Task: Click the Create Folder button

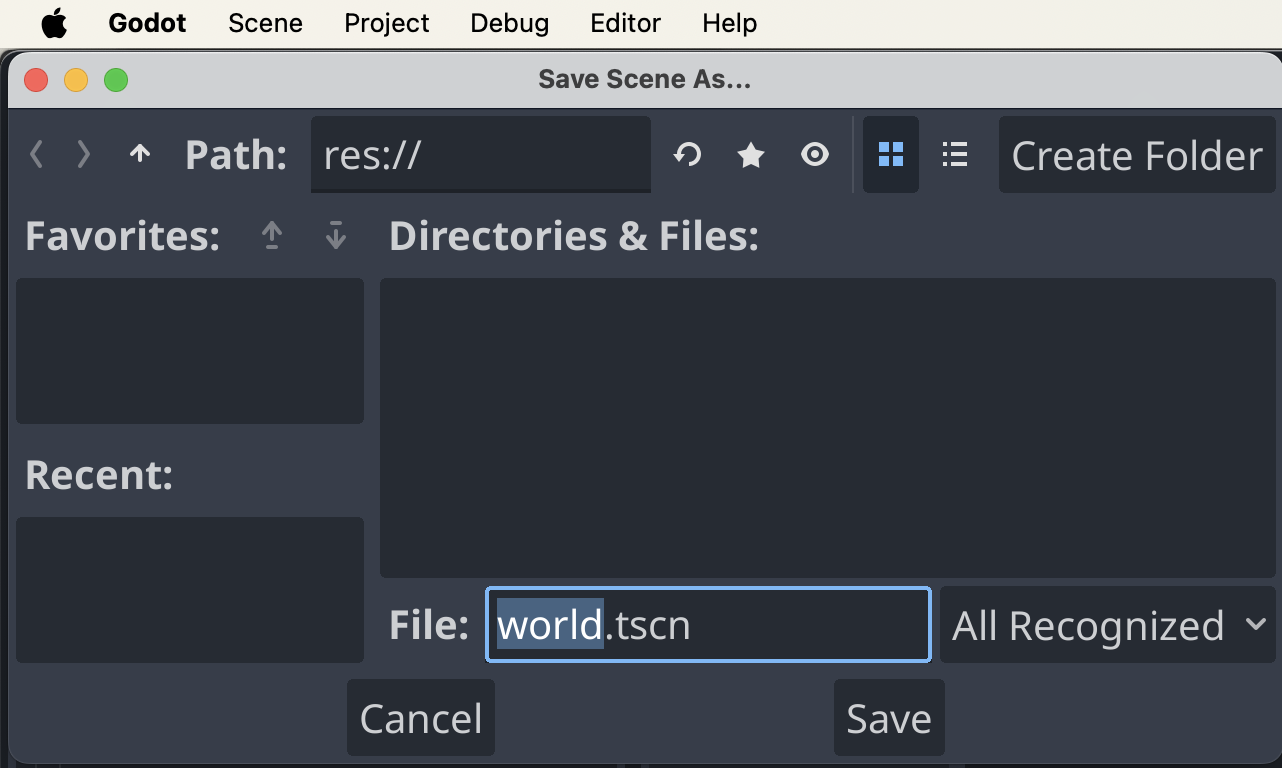Action: (x=1136, y=154)
